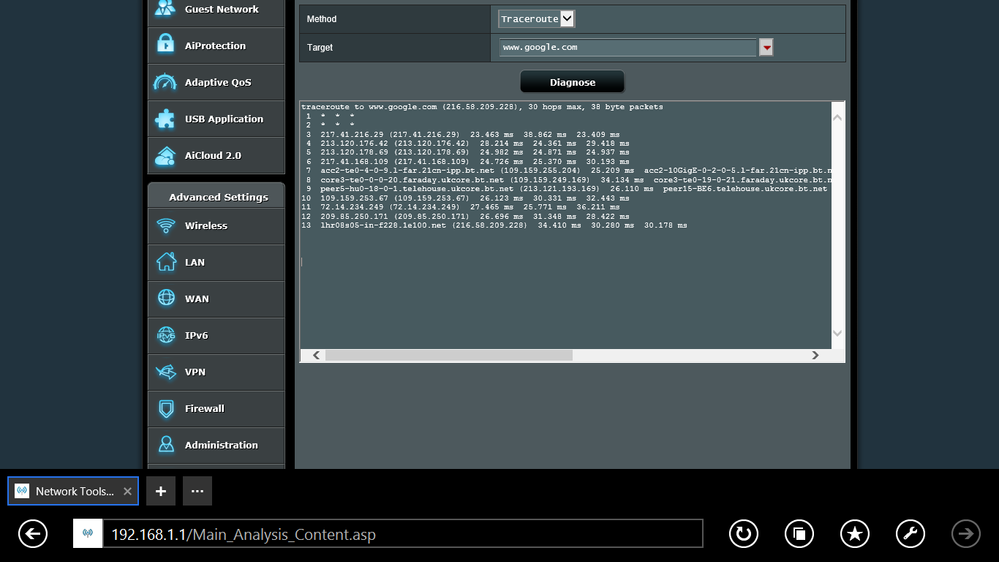Expand the Method Traceroute dropdown
The image size is (999, 562).
(x=536, y=19)
